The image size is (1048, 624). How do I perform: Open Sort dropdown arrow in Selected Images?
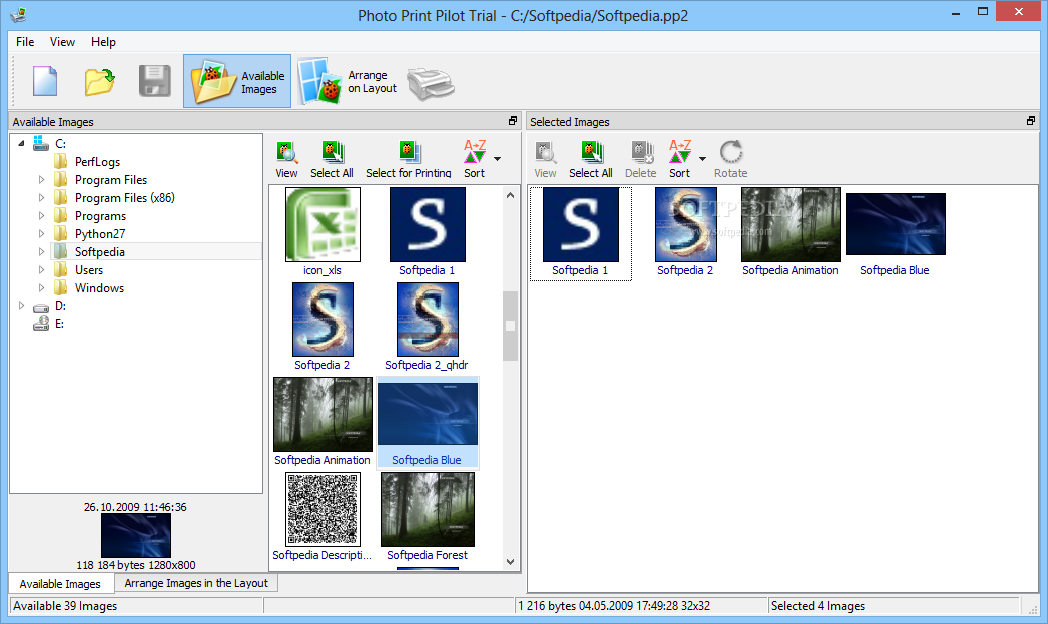pos(702,159)
